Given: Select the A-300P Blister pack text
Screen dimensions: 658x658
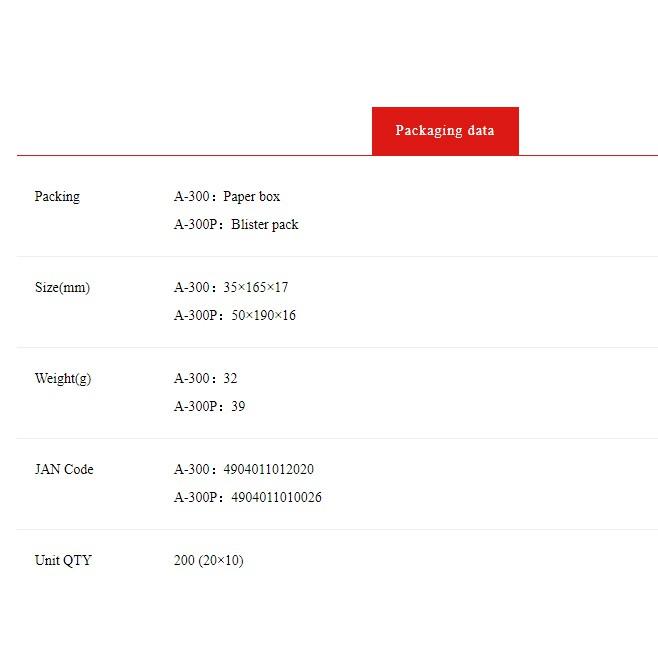Looking at the screenshot, I should [x=236, y=225].
